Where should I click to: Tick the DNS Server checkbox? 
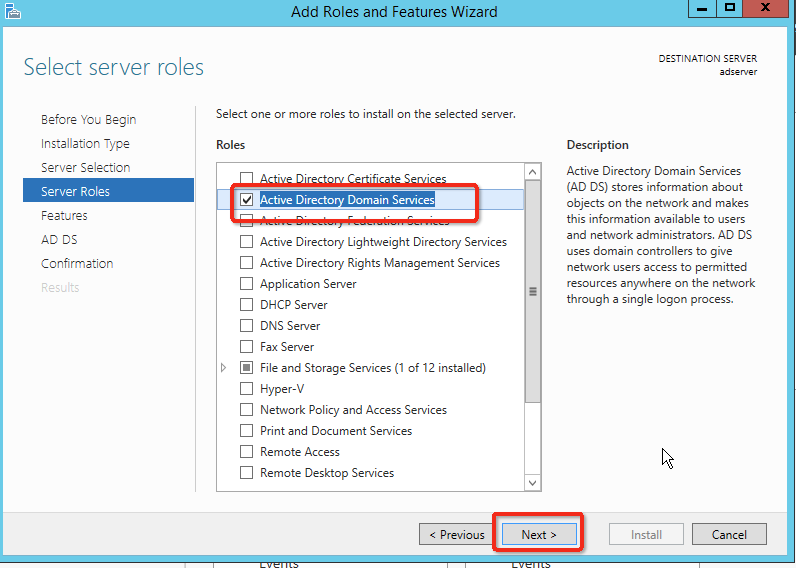[247, 326]
